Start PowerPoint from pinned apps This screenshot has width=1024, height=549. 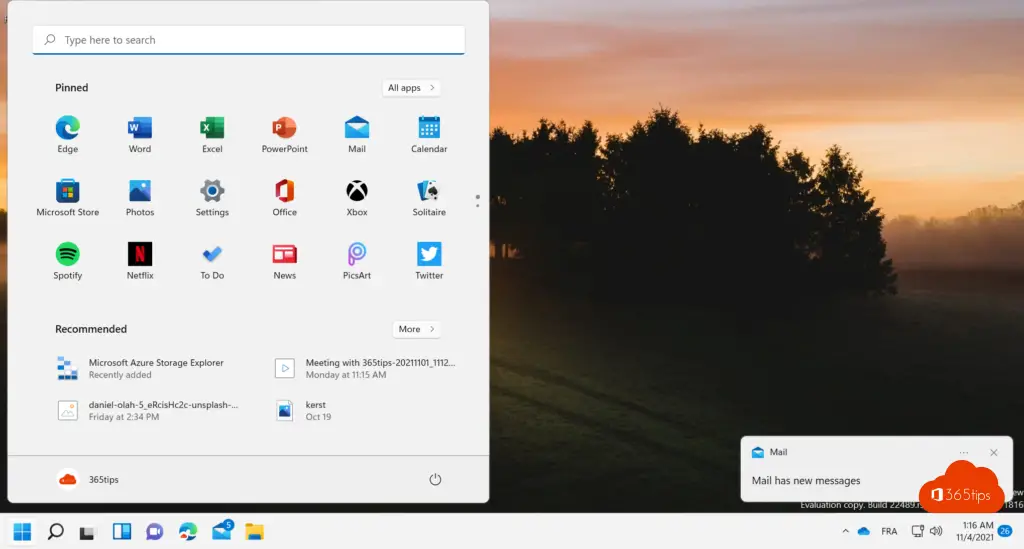pyautogui.click(x=284, y=134)
